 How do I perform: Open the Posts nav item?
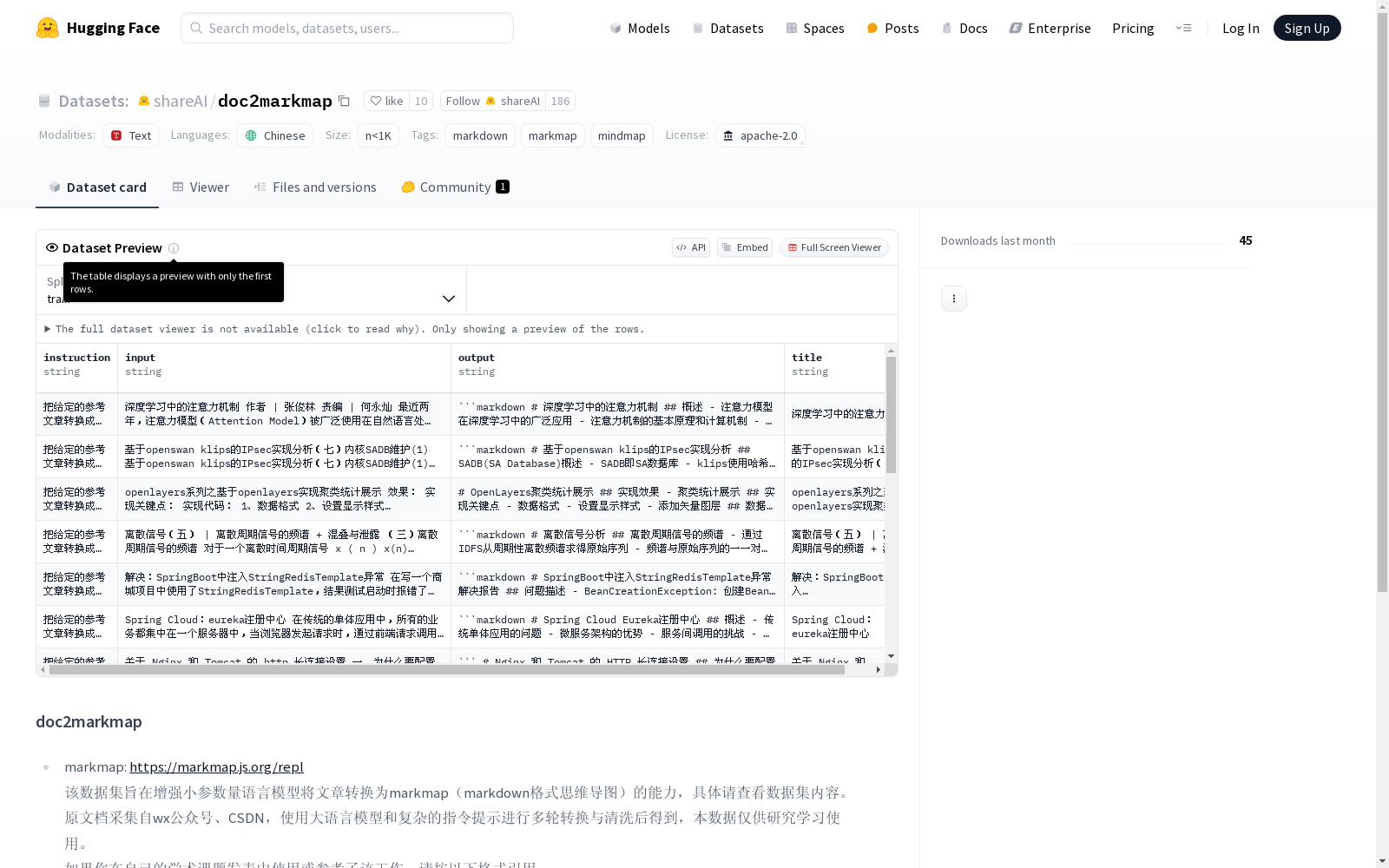892,28
